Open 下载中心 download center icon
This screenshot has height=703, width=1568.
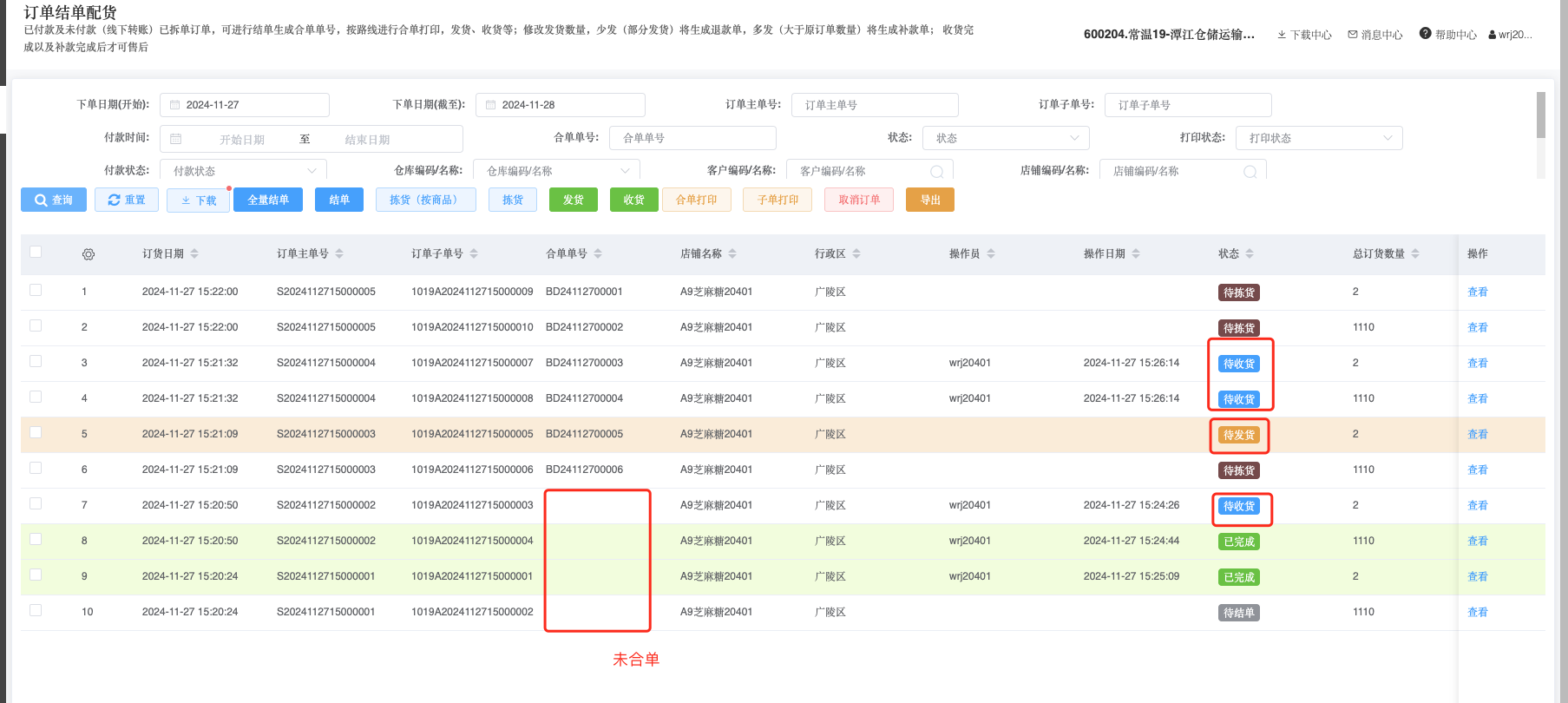pos(1282,35)
